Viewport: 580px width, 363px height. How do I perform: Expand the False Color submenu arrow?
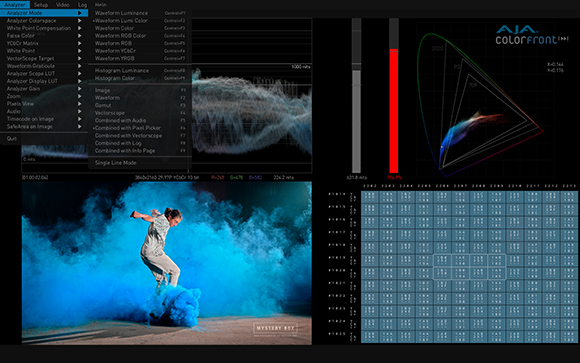point(80,36)
